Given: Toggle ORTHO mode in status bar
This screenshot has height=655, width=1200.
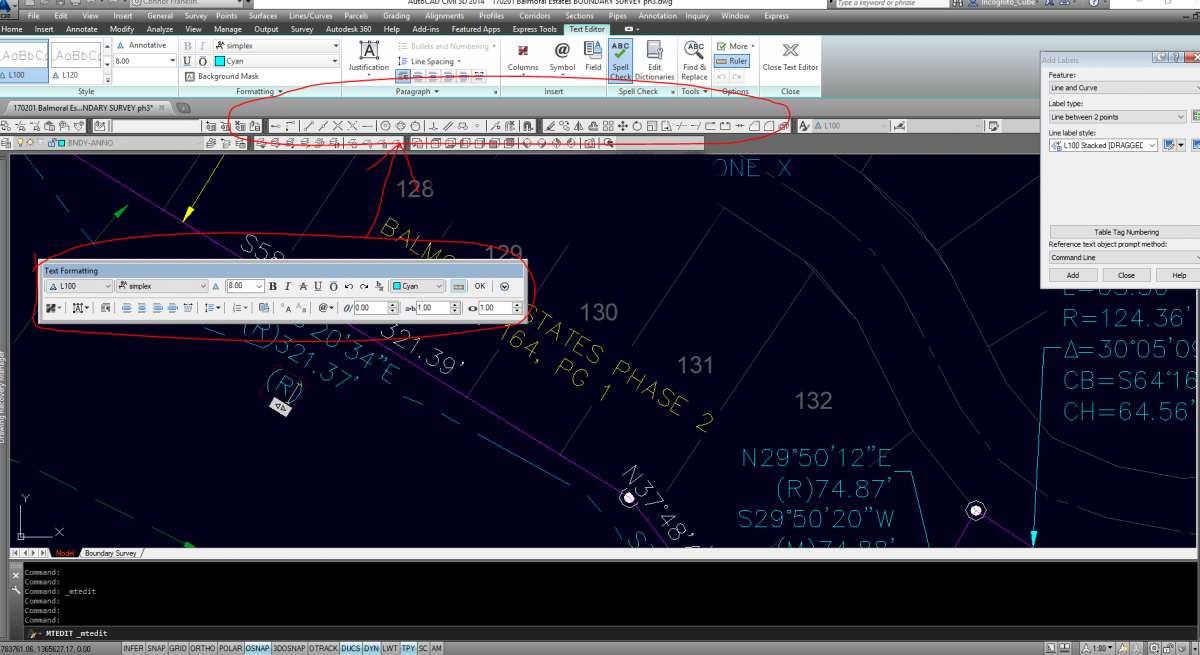Looking at the screenshot, I should tap(203, 649).
